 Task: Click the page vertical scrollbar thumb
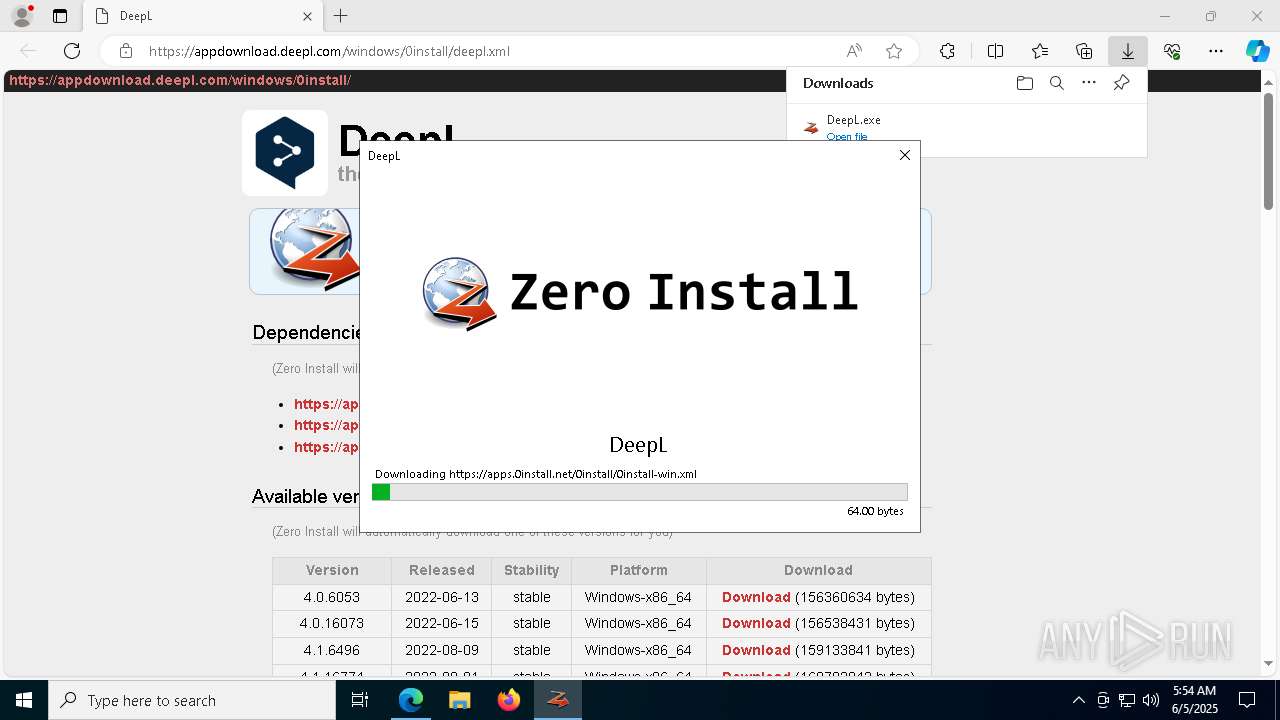pos(1268,150)
